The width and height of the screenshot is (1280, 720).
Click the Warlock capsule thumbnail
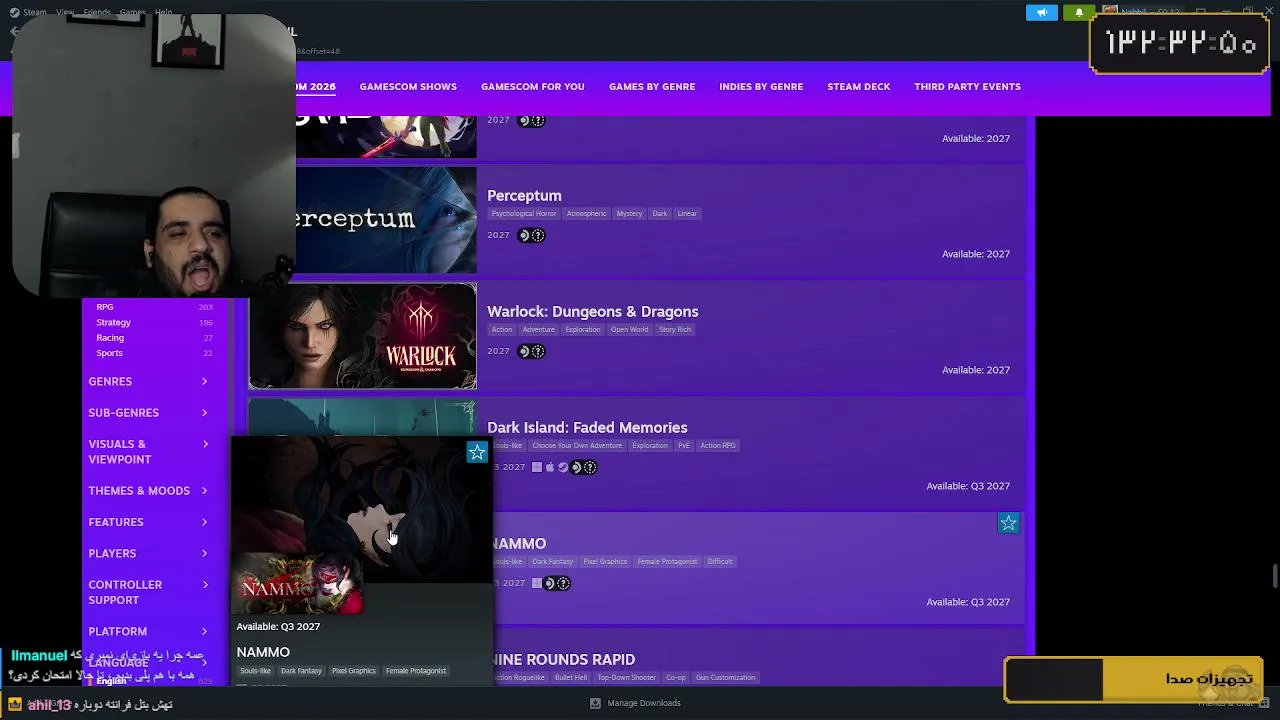click(363, 336)
